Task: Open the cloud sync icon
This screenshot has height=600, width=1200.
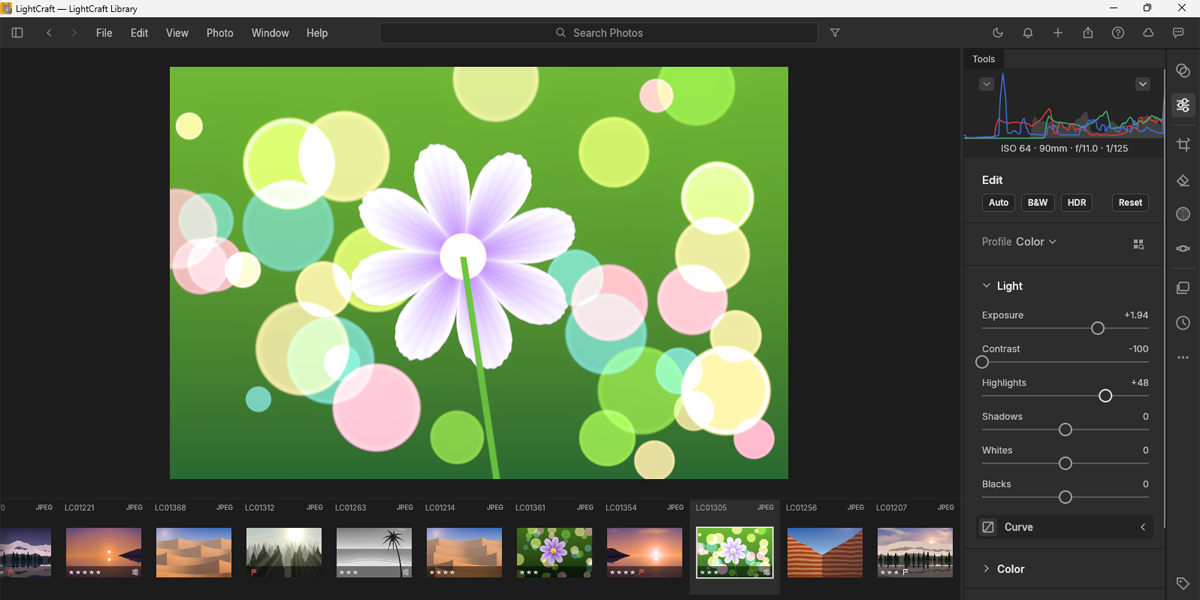Action: tap(1148, 33)
